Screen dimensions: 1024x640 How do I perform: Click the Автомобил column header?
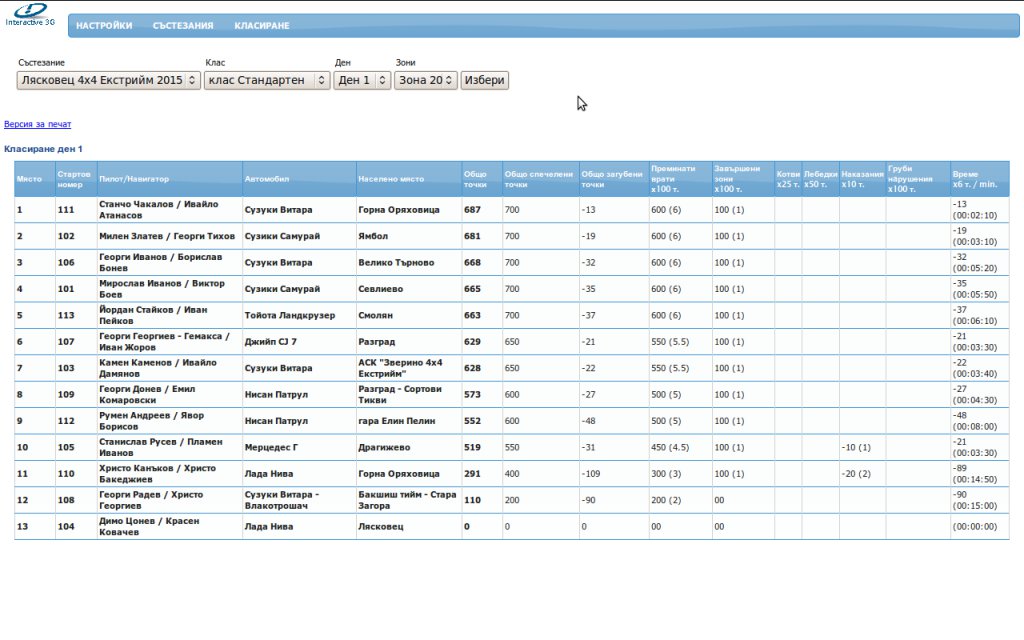[x=267, y=179]
